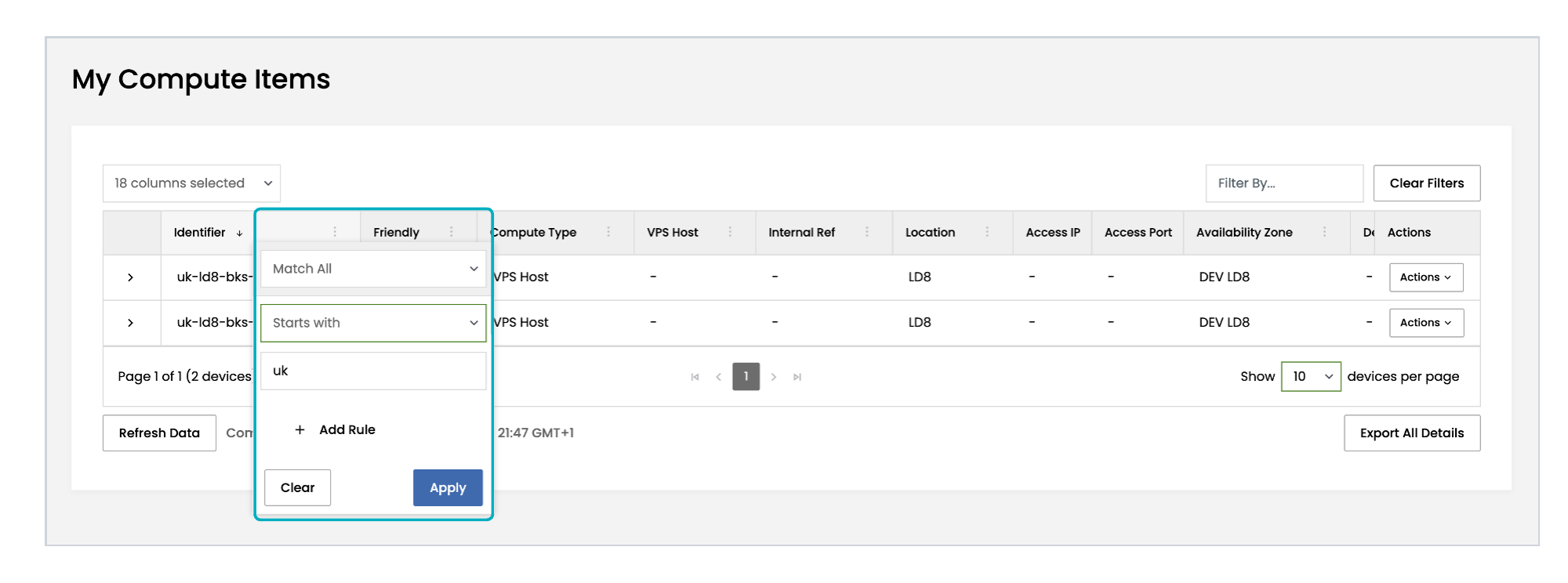Image resolution: width=1568 pixels, height=583 pixels.
Task: Expand the second device row
Action: click(x=131, y=323)
